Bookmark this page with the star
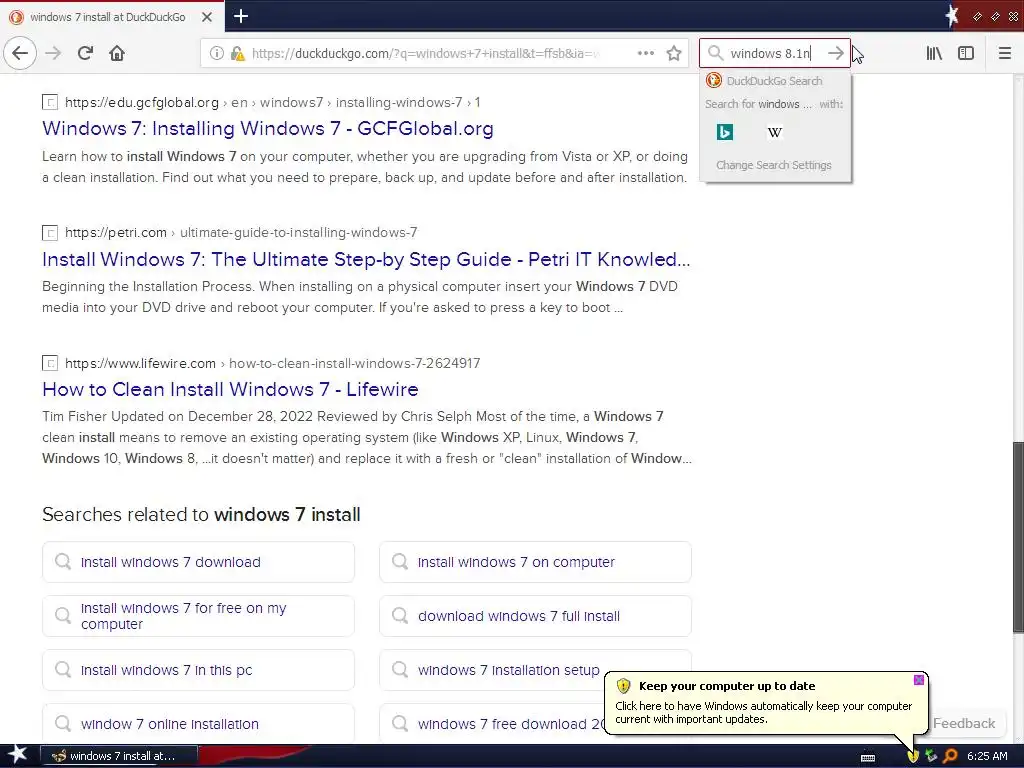Viewport: 1024px width, 768px height. pyautogui.click(x=674, y=54)
